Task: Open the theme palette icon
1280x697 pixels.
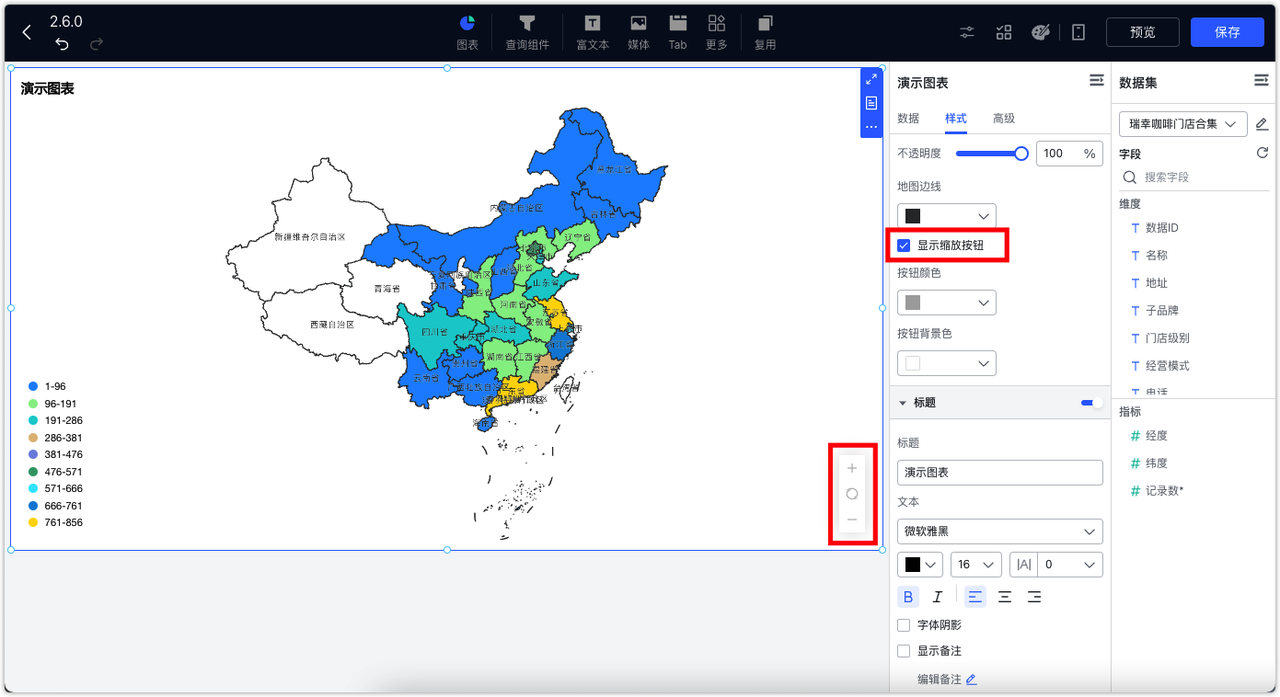Action: coord(1040,32)
